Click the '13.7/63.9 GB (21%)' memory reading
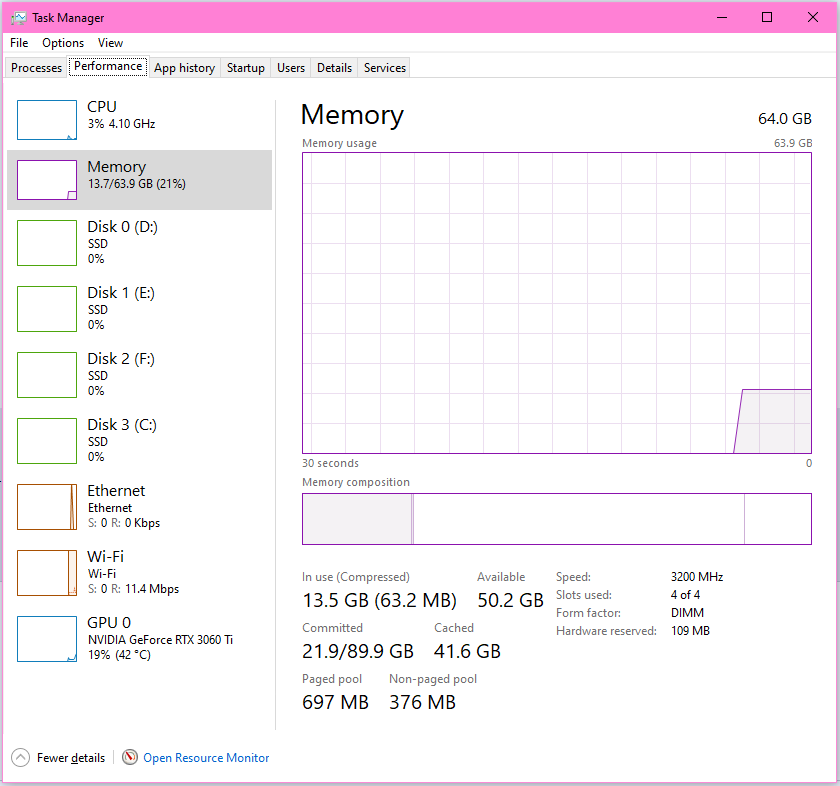Viewport: 840px width, 786px height. [137, 184]
